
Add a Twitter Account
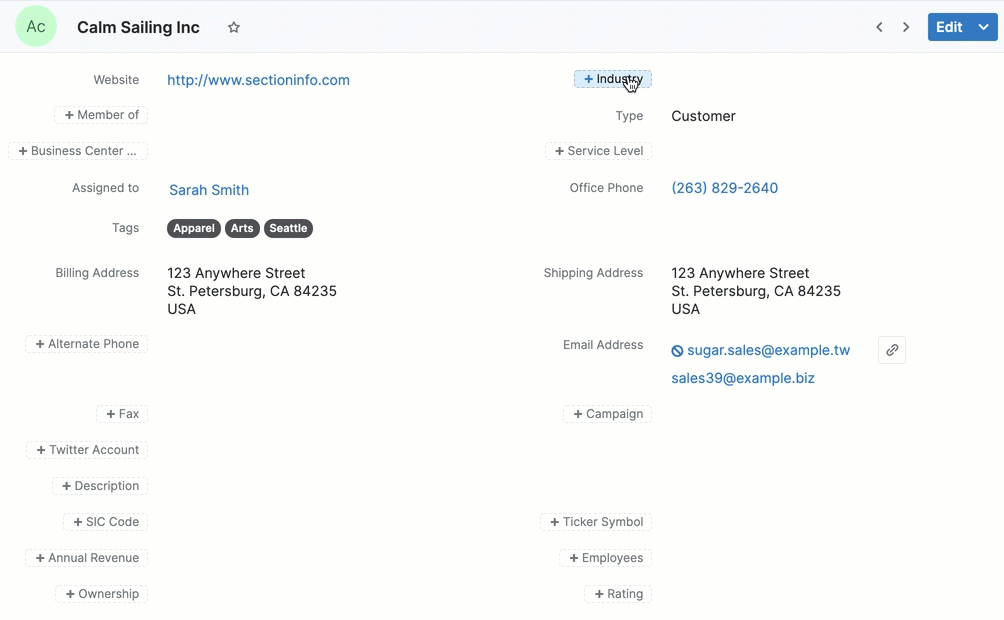pos(87,450)
